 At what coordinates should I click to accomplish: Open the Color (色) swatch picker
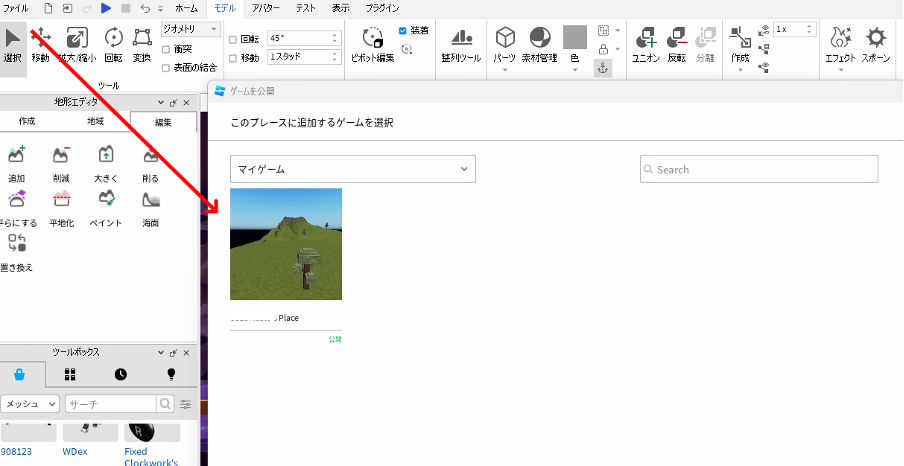pos(574,42)
